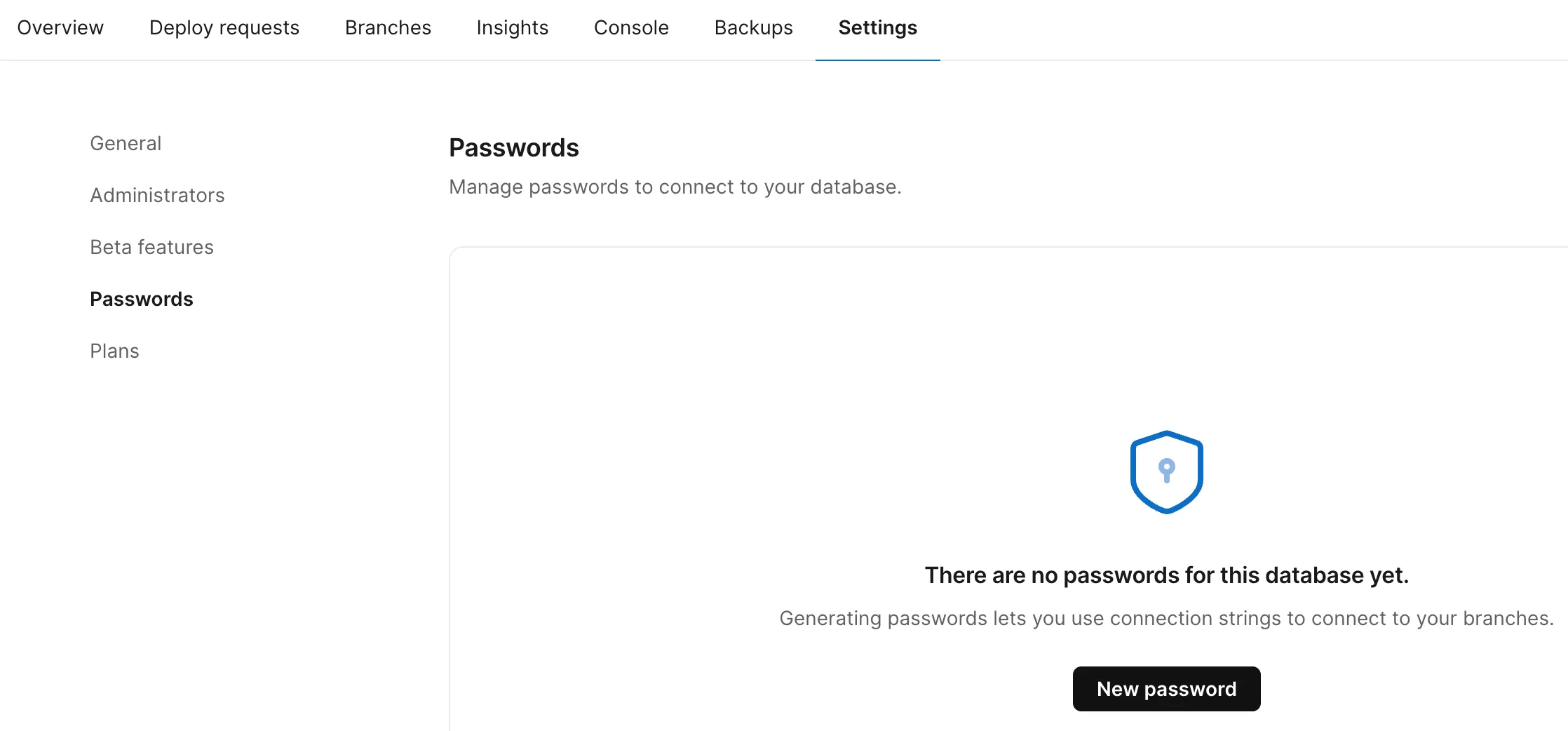
Task: Open the Plans settings section
Action: click(114, 351)
